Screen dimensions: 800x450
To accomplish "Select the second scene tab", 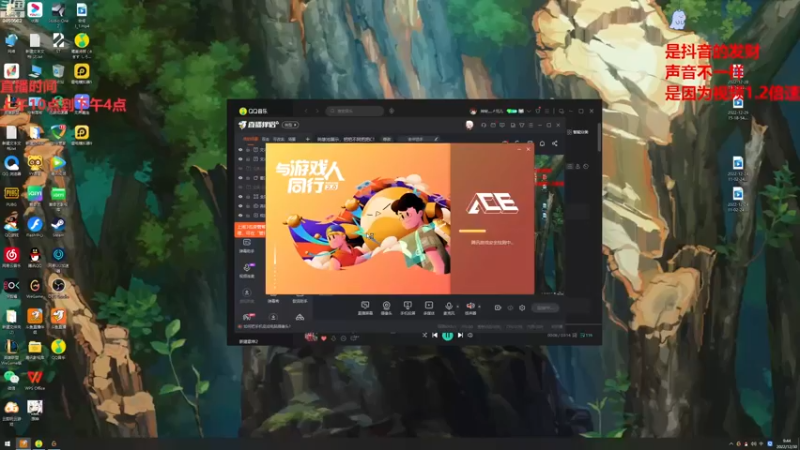I will click(265, 139).
